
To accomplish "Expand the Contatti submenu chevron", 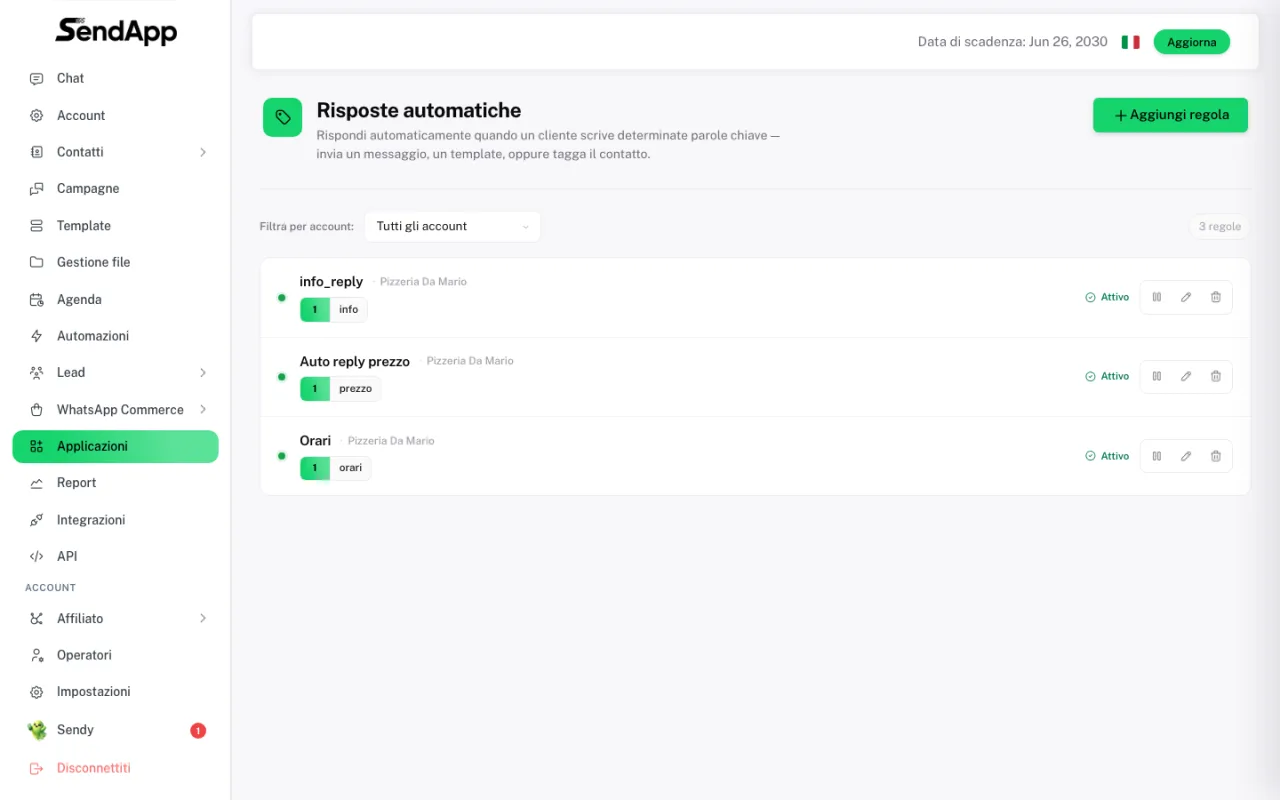I will tap(203, 152).
